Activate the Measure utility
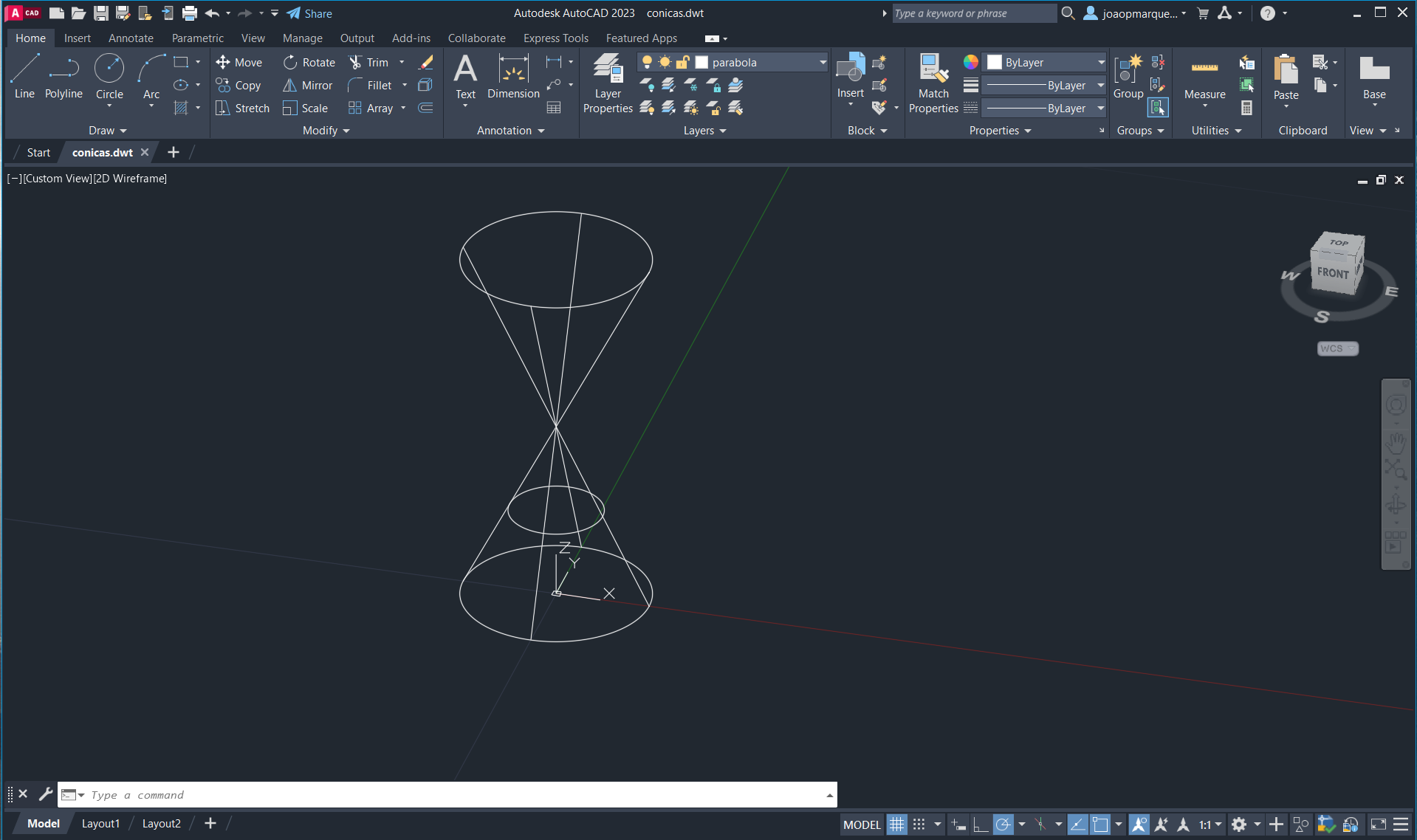Screen dimensions: 1417x840 (x=1204, y=78)
